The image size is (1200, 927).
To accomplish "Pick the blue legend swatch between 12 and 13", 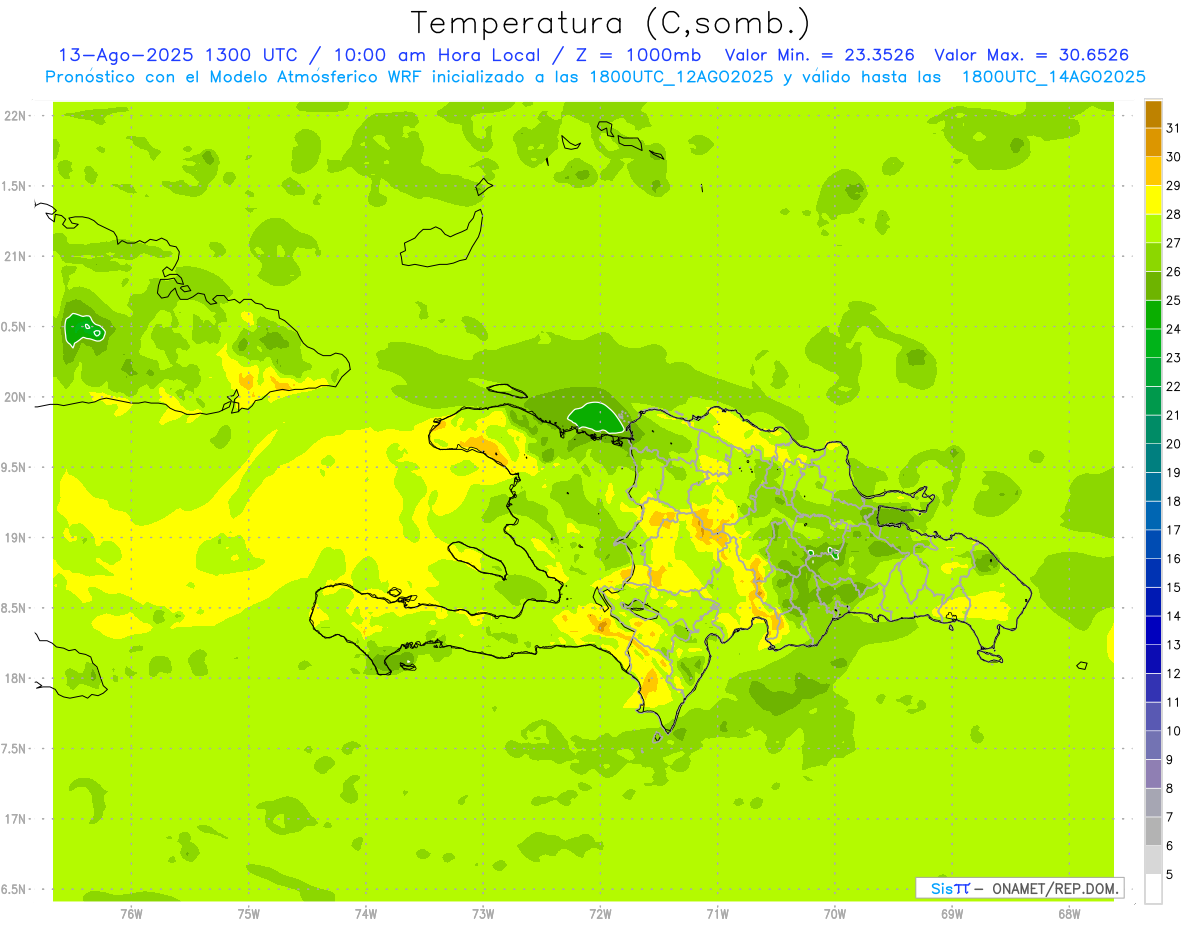I will [x=1153, y=659].
